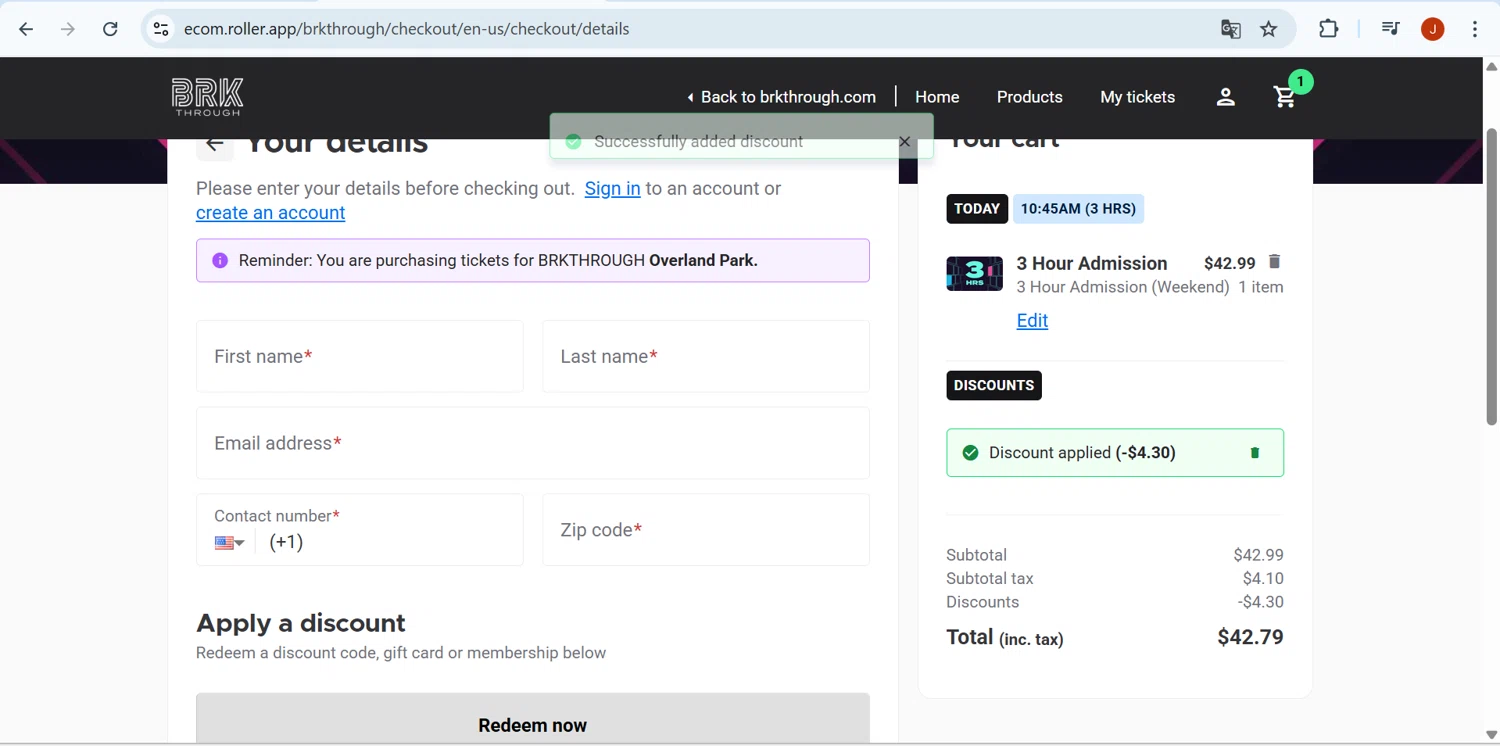
Task: Click the scrollbar down arrow
Action: coord(1491,736)
